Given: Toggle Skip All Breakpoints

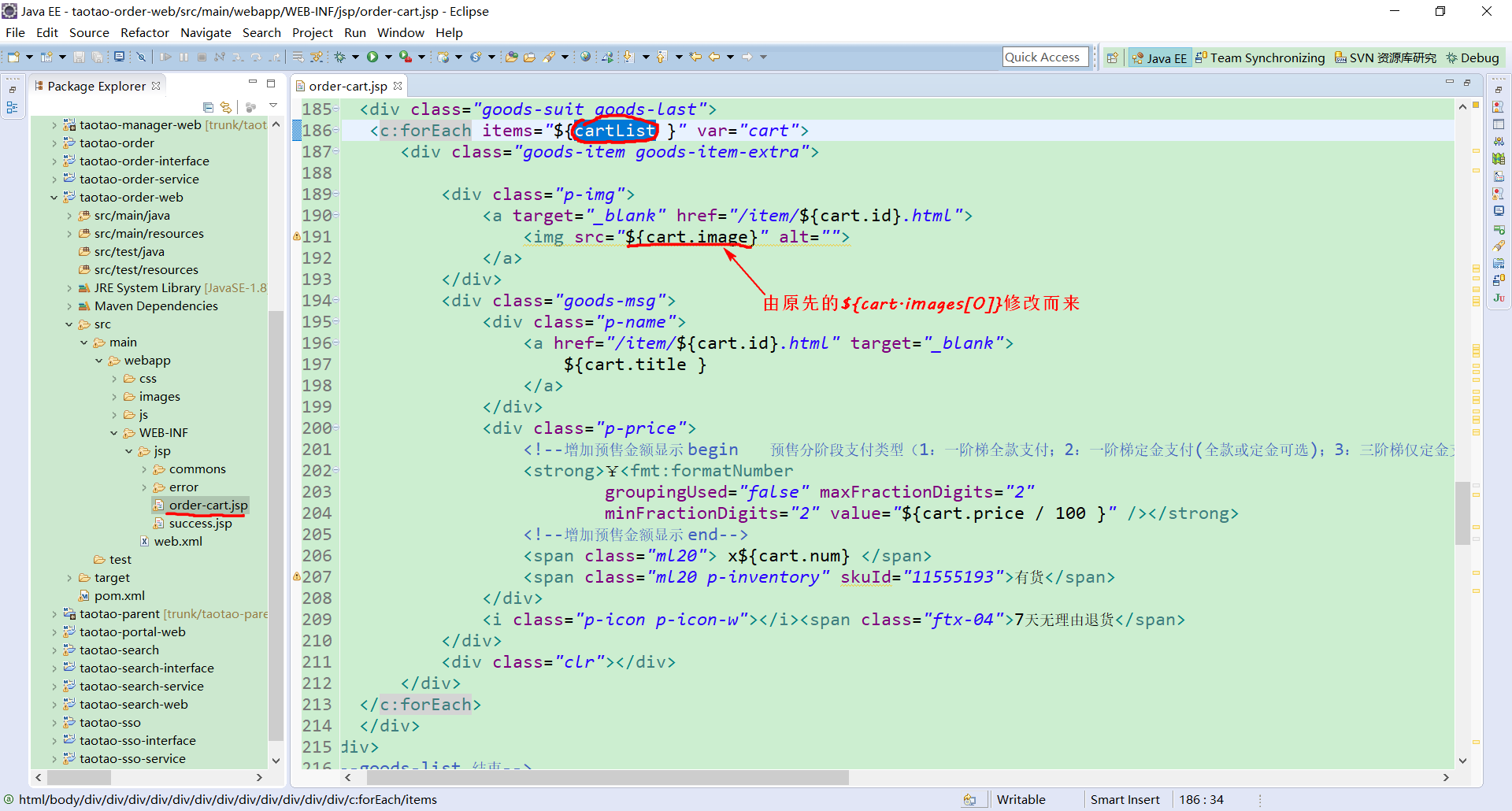Looking at the screenshot, I should [141, 57].
